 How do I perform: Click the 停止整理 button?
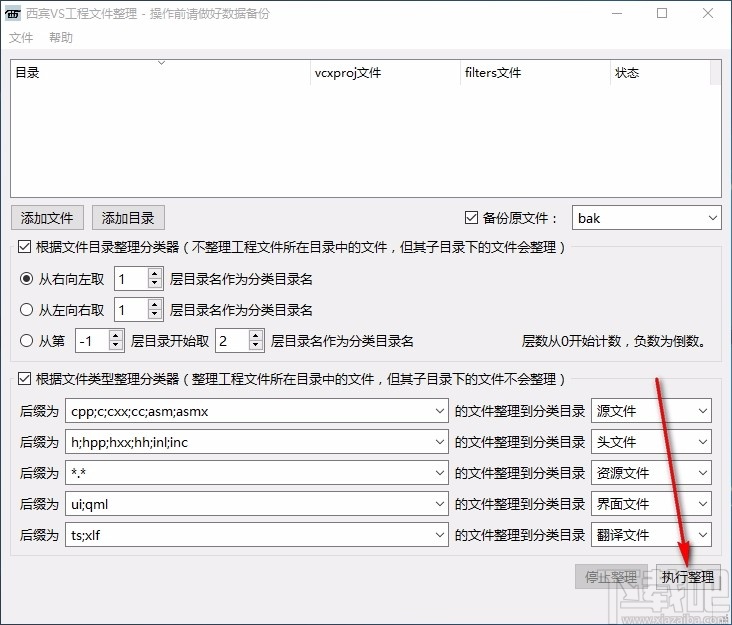pyautogui.click(x=611, y=577)
